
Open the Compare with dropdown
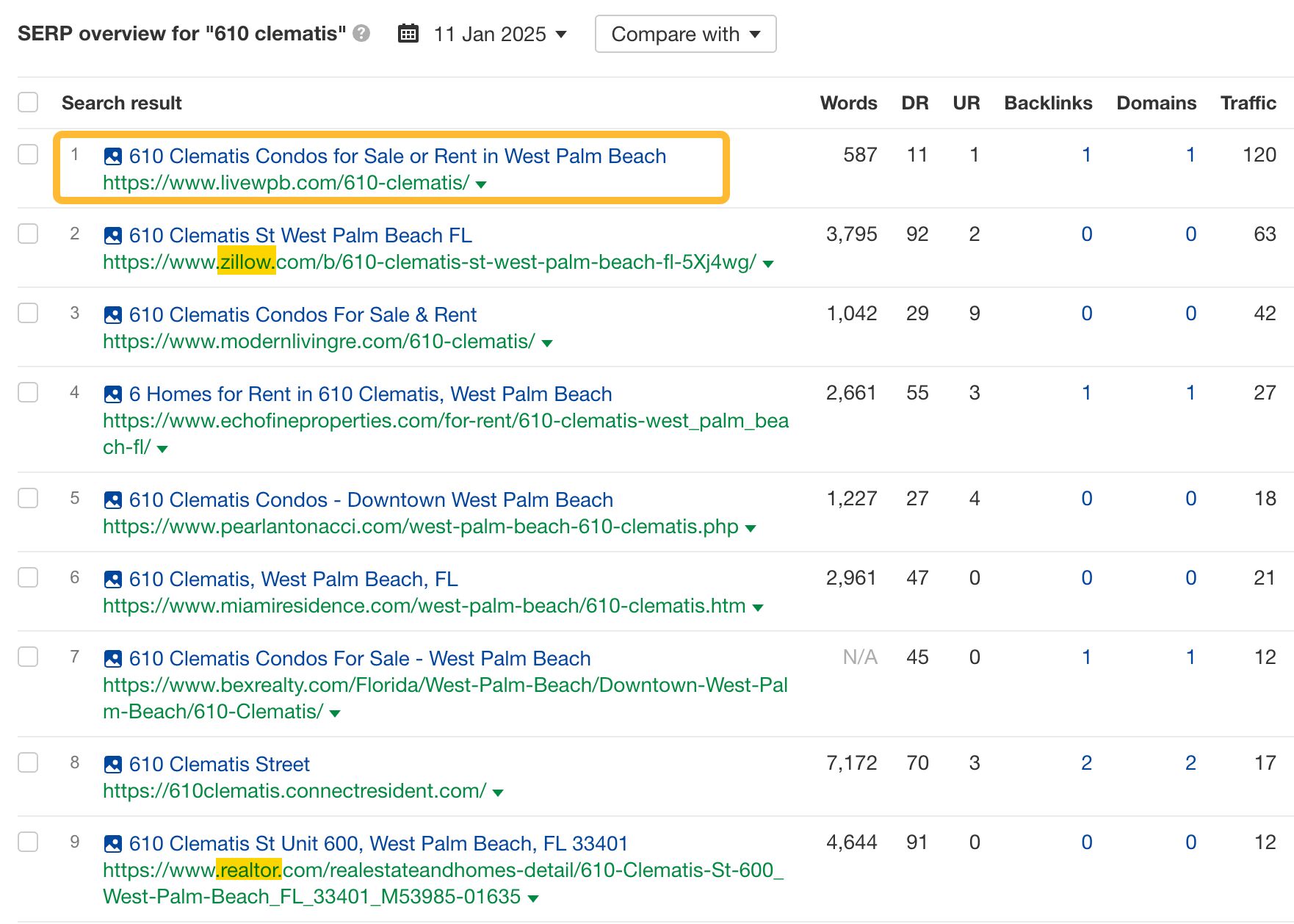tap(684, 33)
